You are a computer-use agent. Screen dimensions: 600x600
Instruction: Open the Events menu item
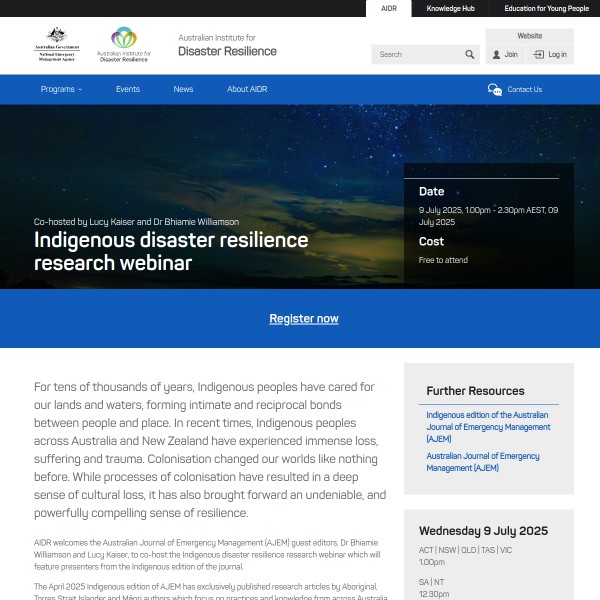pyautogui.click(x=128, y=89)
